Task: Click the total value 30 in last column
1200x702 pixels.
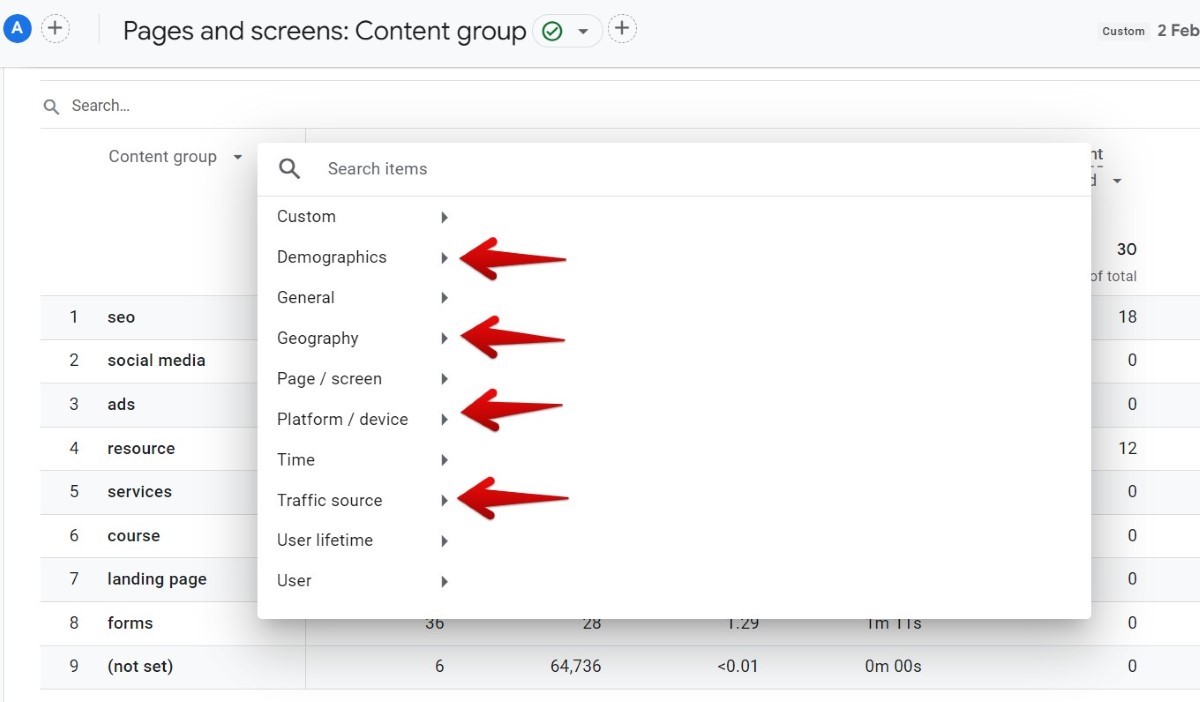Action: [1127, 250]
